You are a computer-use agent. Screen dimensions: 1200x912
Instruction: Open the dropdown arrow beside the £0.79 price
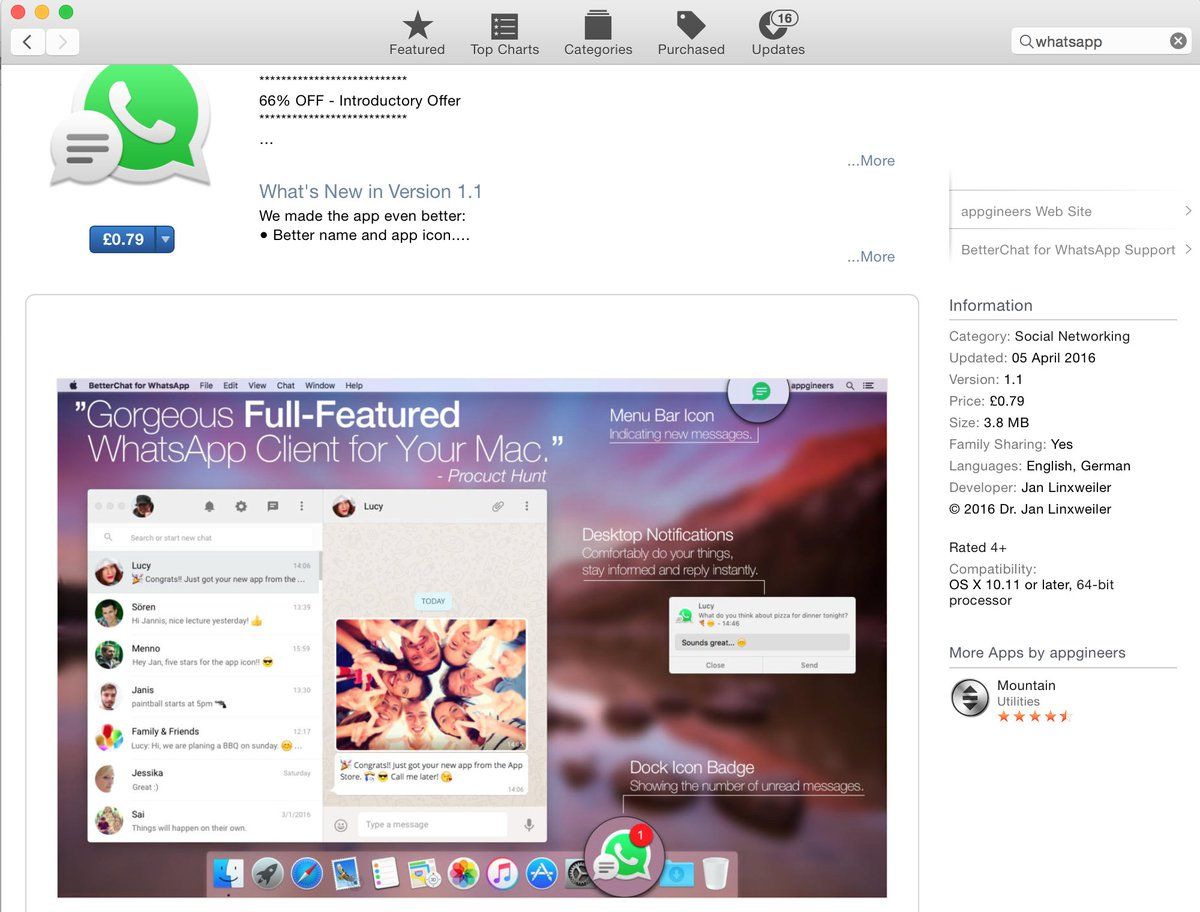(x=165, y=240)
